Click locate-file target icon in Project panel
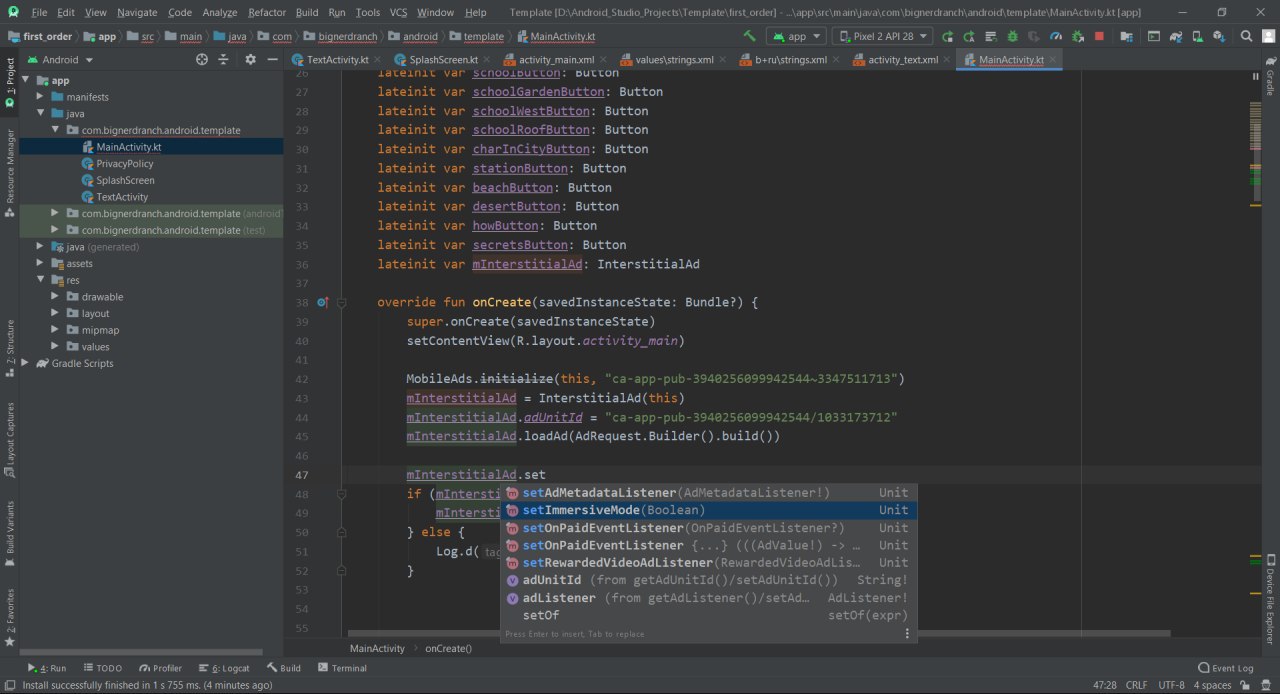Viewport: 1280px width, 694px height. pyautogui.click(x=202, y=60)
